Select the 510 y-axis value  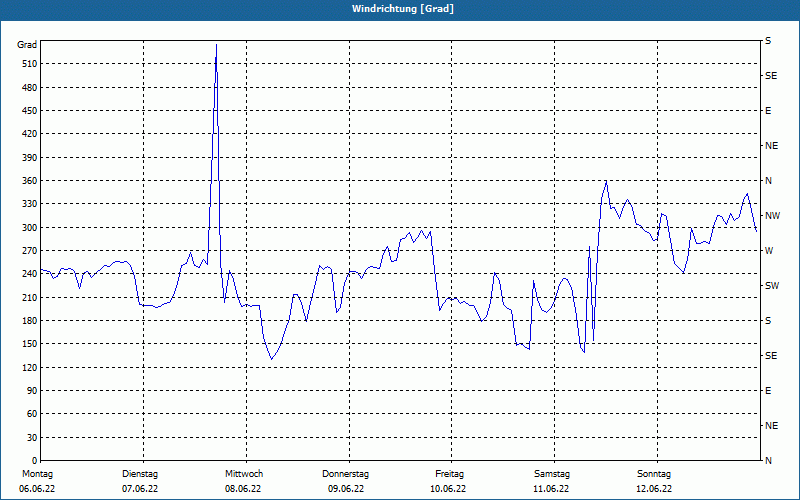[30, 64]
